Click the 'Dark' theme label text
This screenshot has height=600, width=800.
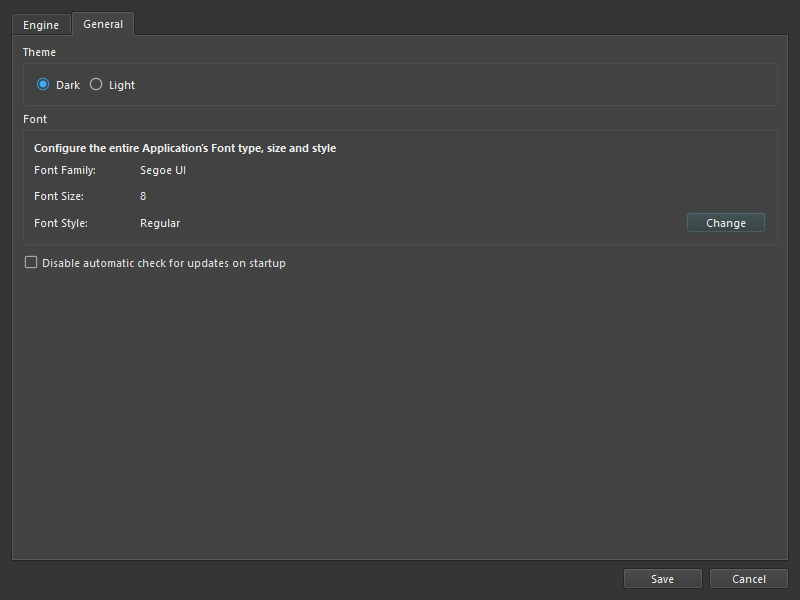pyautogui.click(x=68, y=85)
